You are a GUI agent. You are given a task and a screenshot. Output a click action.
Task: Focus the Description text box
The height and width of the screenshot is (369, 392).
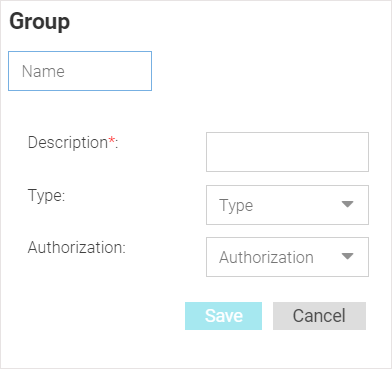pos(287,152)
